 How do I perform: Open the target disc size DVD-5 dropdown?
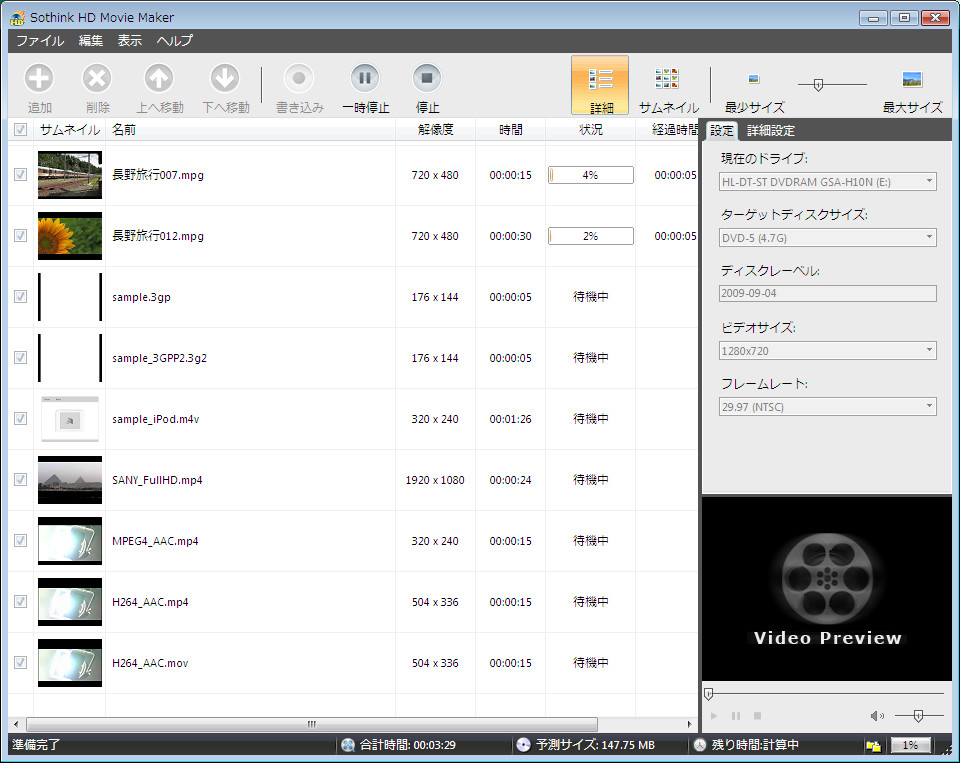click(827, 238)
